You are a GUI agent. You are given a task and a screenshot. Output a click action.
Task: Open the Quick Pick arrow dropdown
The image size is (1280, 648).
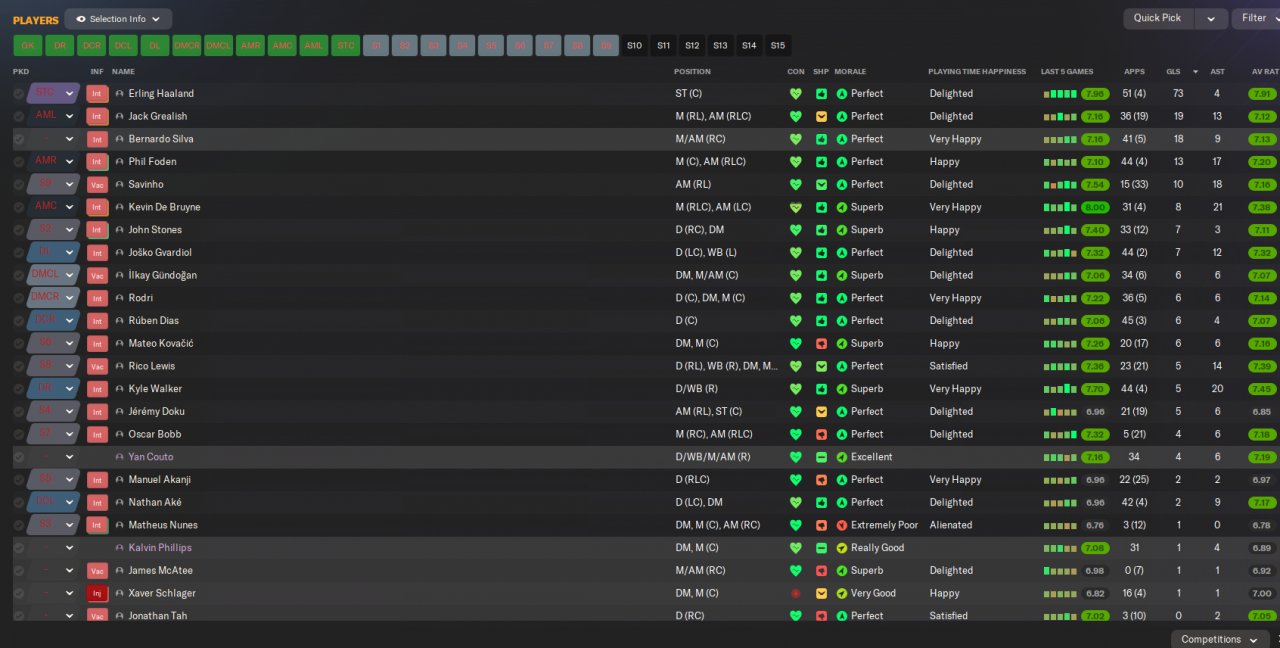[1211, 19]
